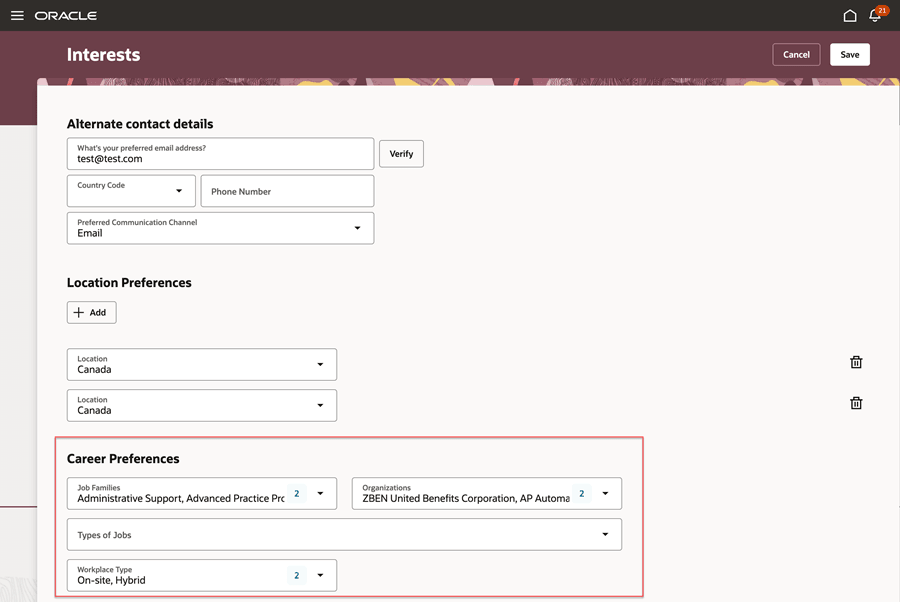Save the Interests page

point(849,55)
